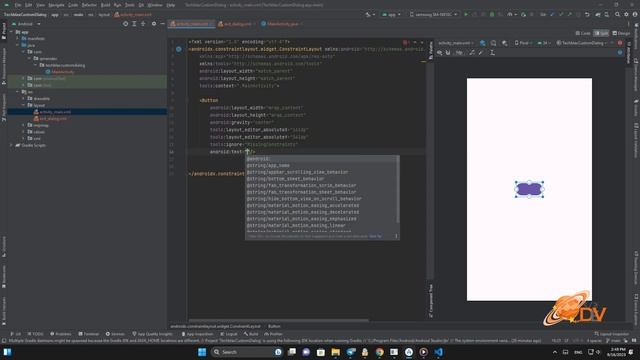Viewport: 640px width, 360px height.
Task: Choose @string/app_name from the completion popup
Action: (268, 165)
